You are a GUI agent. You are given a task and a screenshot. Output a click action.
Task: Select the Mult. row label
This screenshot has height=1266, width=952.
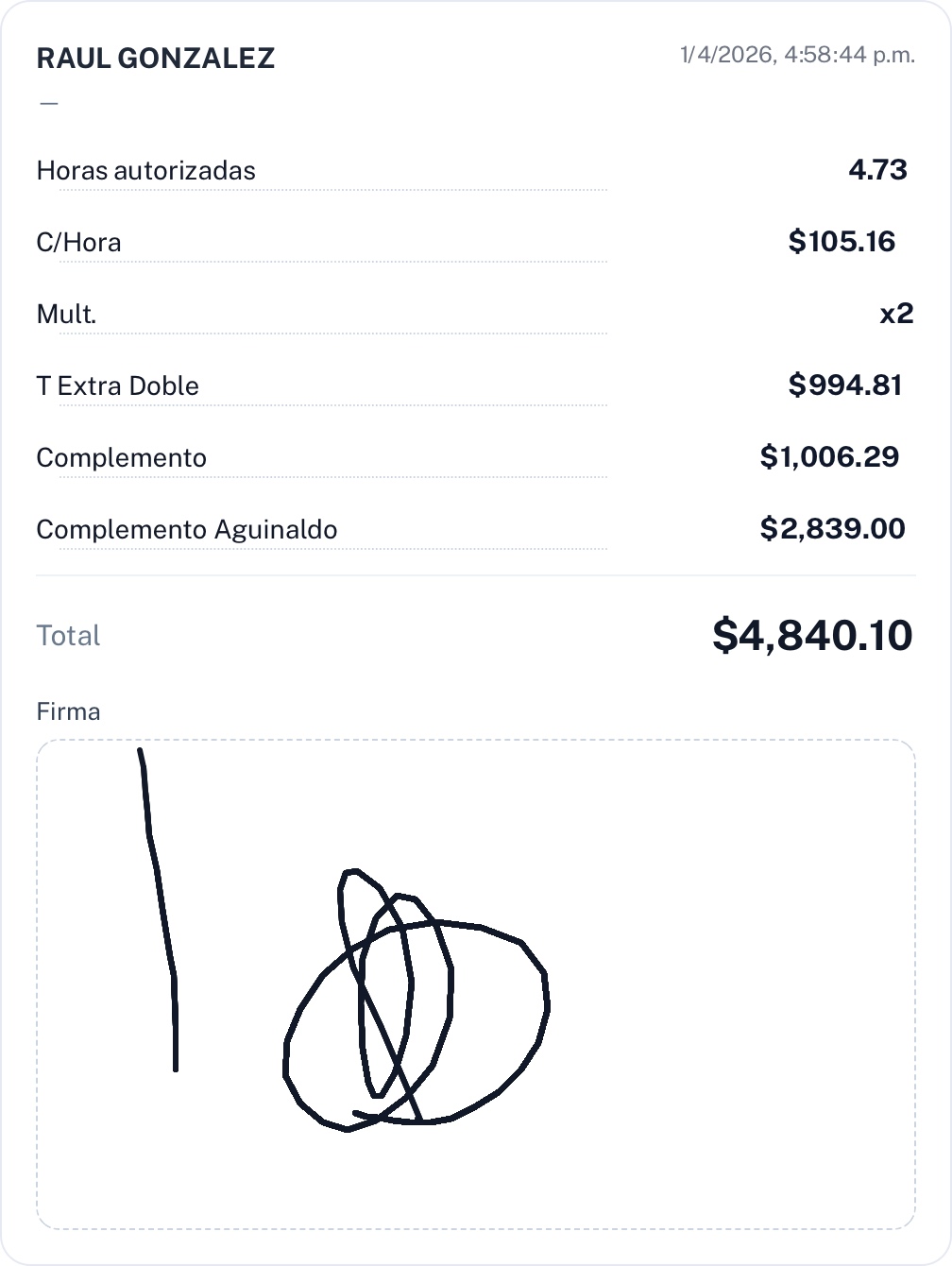click(66, 315)
